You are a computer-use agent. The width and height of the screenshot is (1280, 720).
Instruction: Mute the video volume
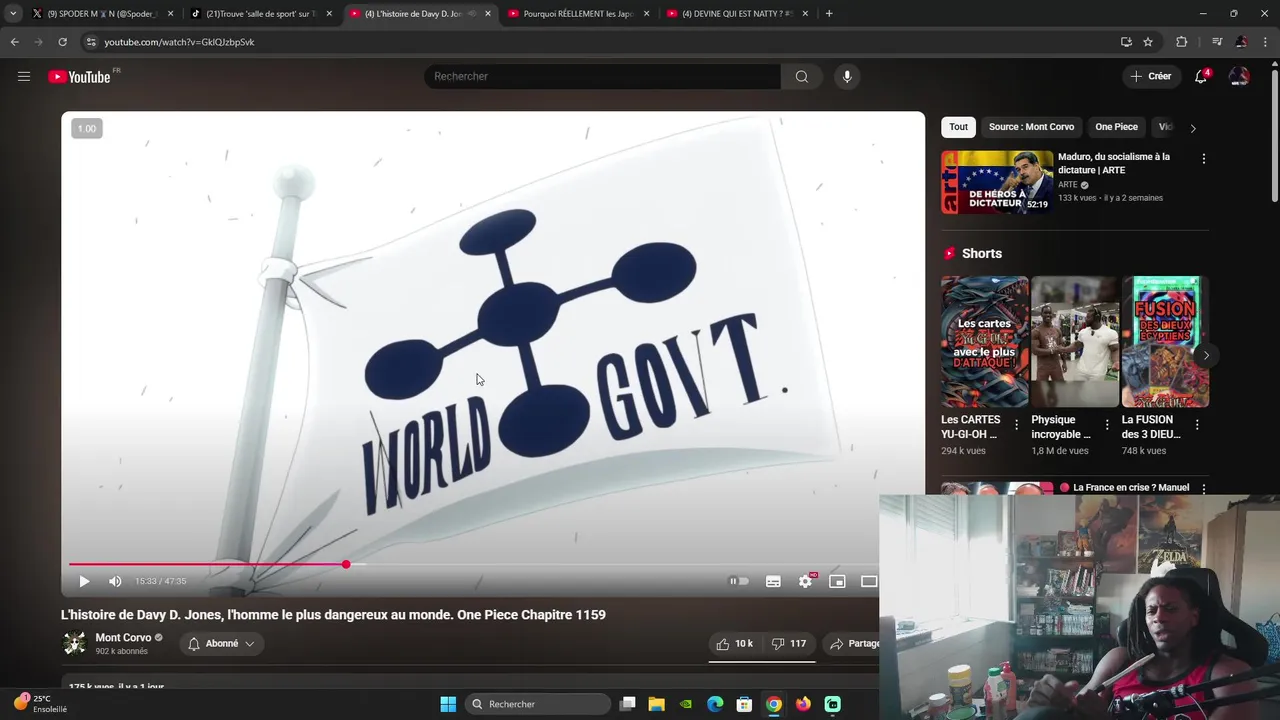point(115,581)
